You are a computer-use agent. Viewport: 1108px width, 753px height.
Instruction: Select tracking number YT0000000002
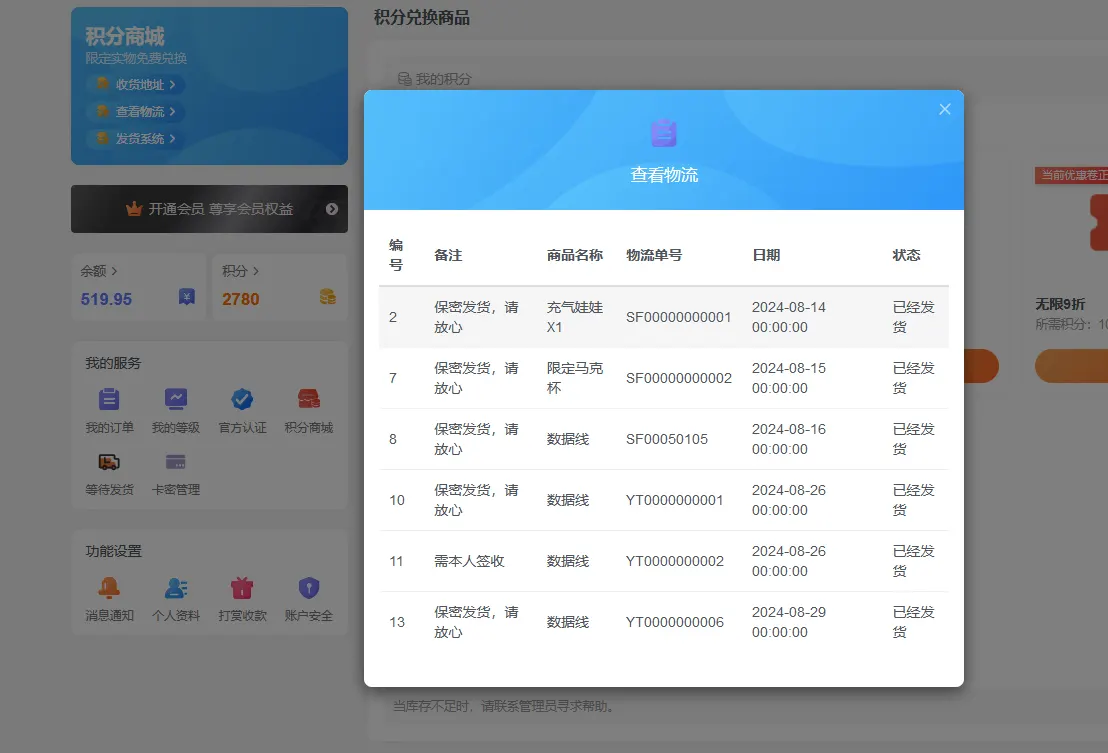675,561
